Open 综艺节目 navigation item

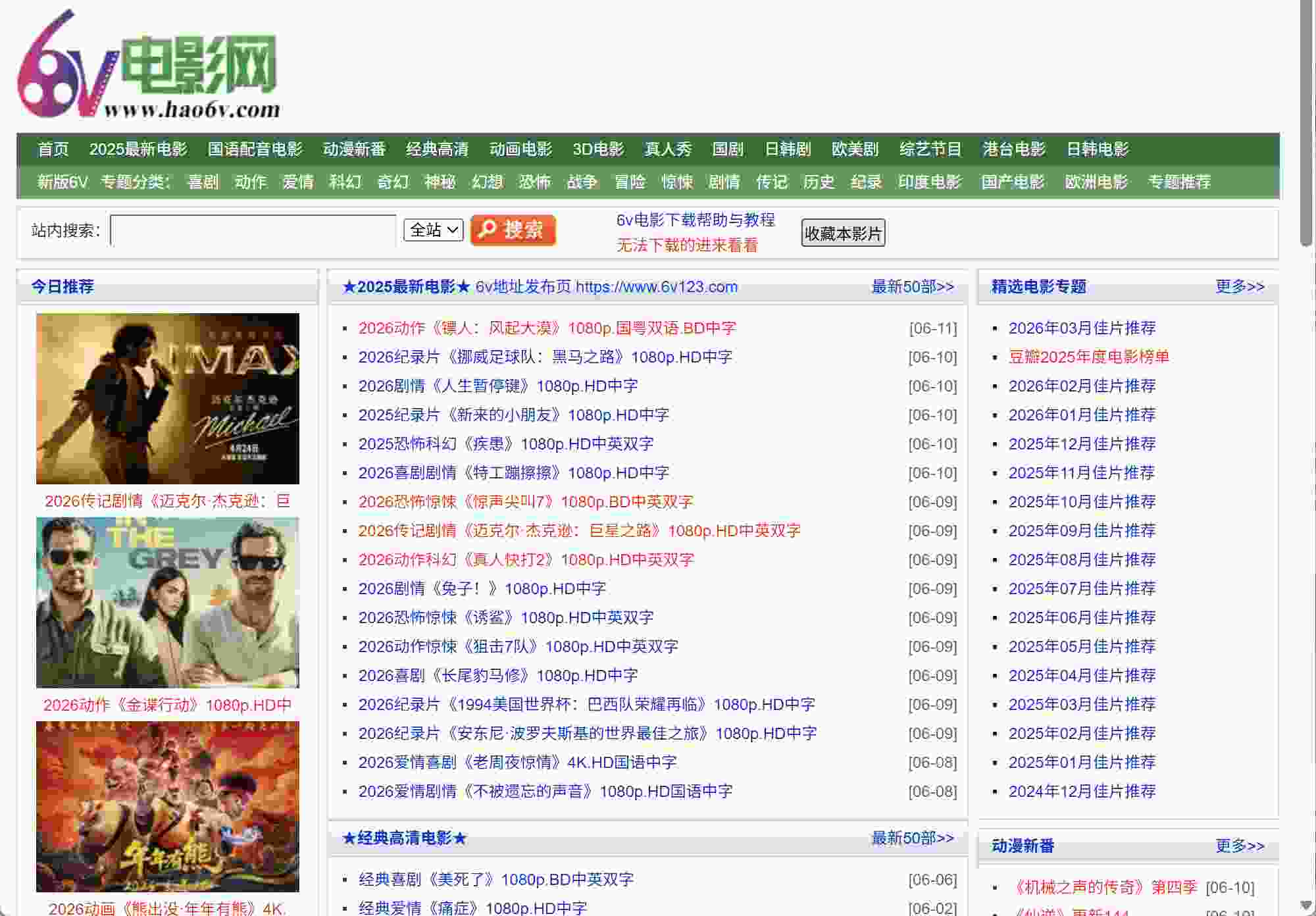930,149
